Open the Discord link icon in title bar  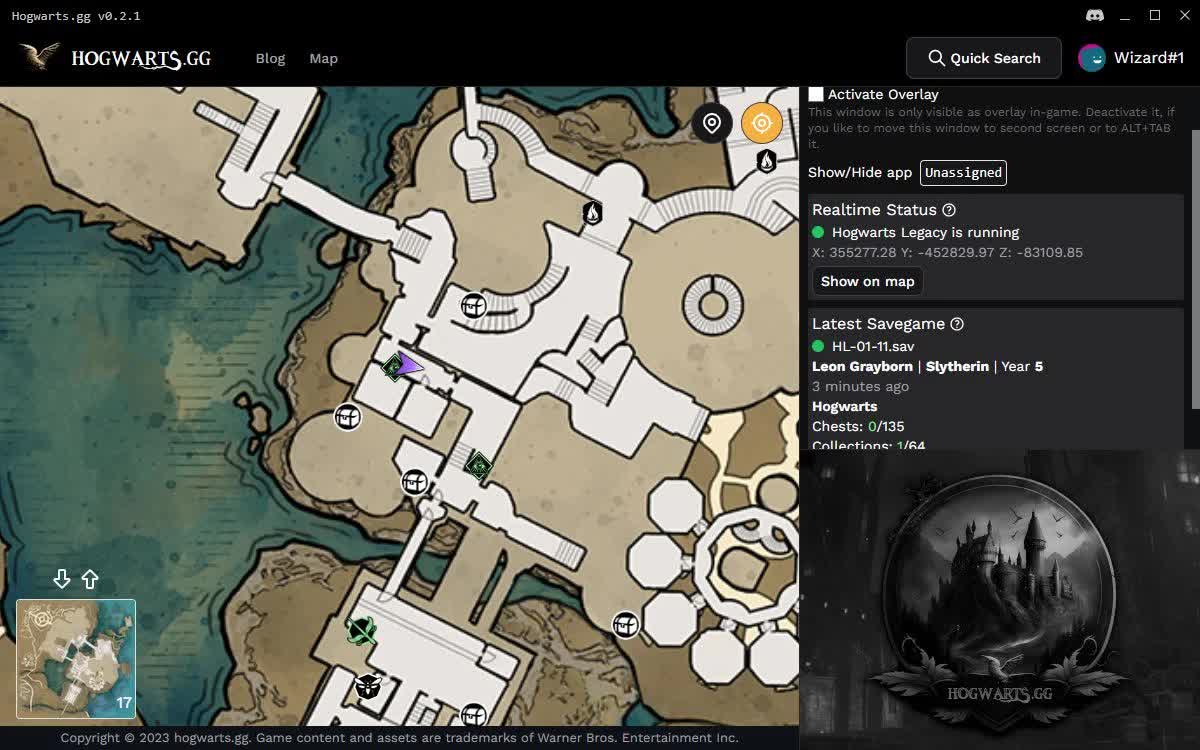(1095, 15)
